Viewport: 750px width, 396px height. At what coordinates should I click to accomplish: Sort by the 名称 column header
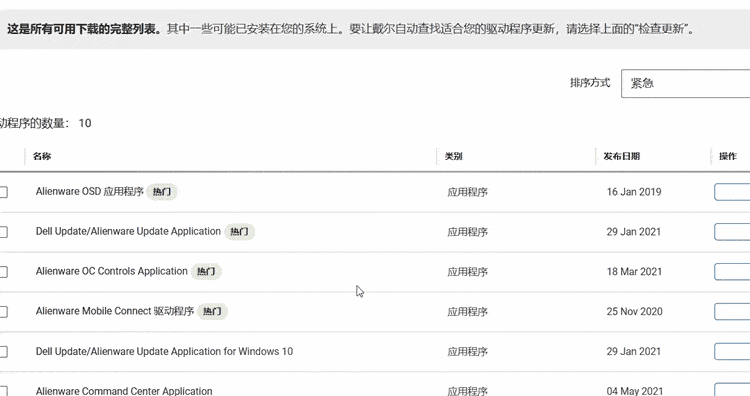click(42, 156)
